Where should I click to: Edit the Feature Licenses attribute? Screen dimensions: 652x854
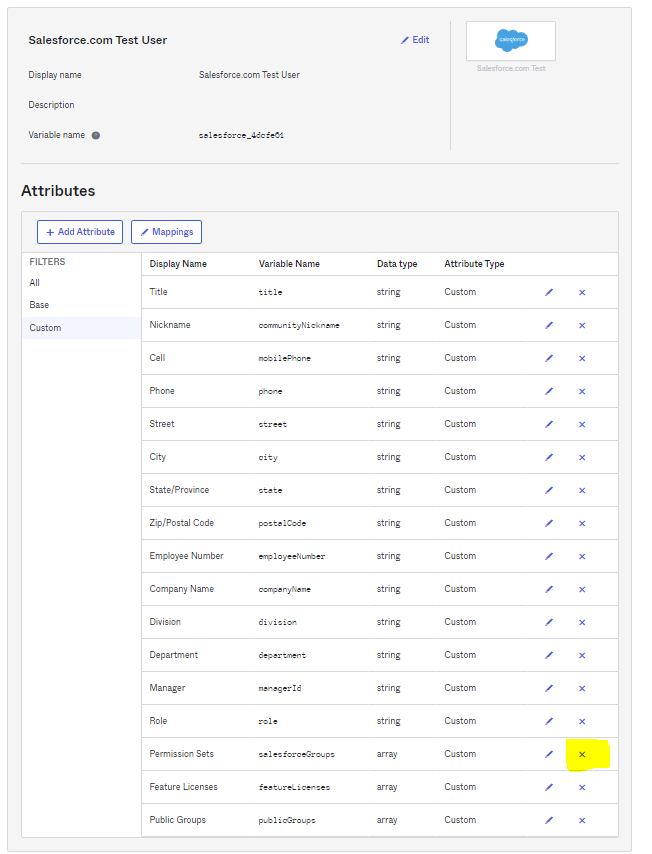click(x=549, y=787)
